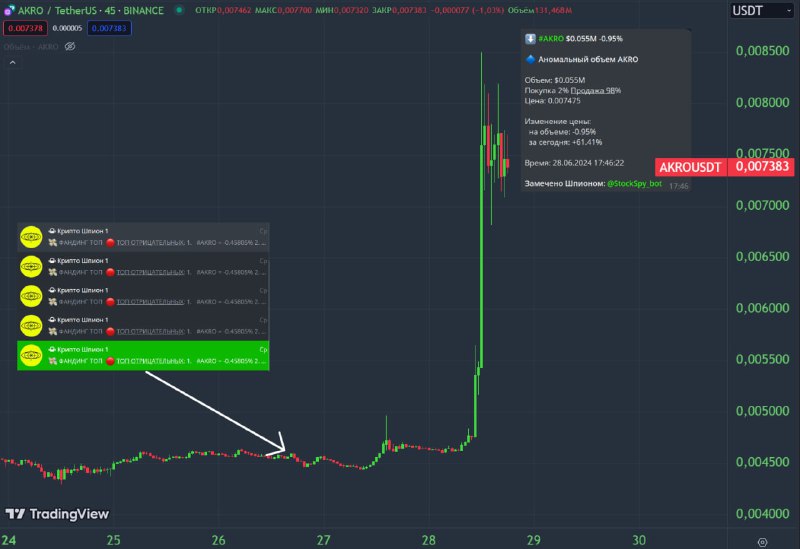Click the blue diamond icon beside Аномальный объем
The height and width of the screenshot is (549, 800).
coord(530,59)
